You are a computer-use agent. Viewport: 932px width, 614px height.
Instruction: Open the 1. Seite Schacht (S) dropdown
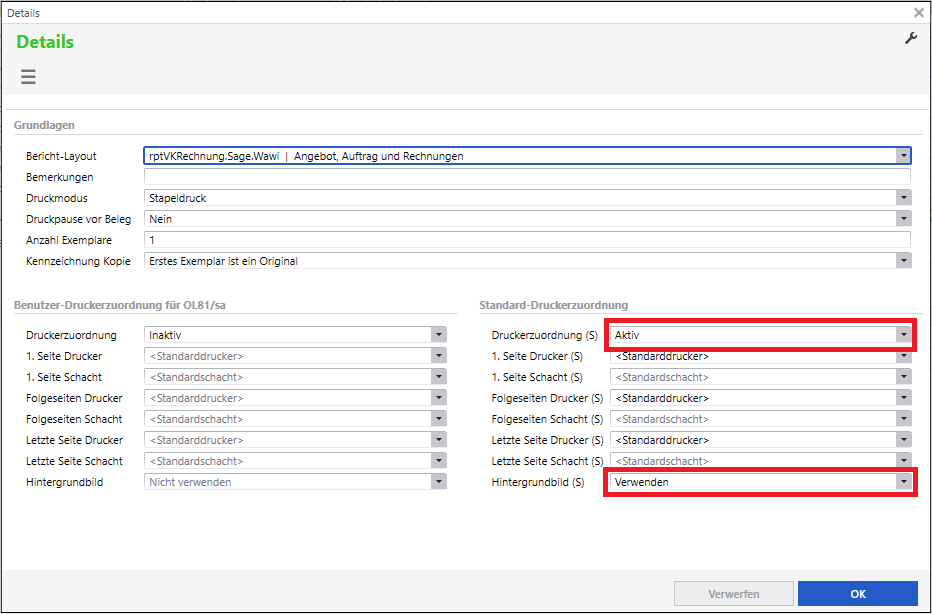point(903,377)
